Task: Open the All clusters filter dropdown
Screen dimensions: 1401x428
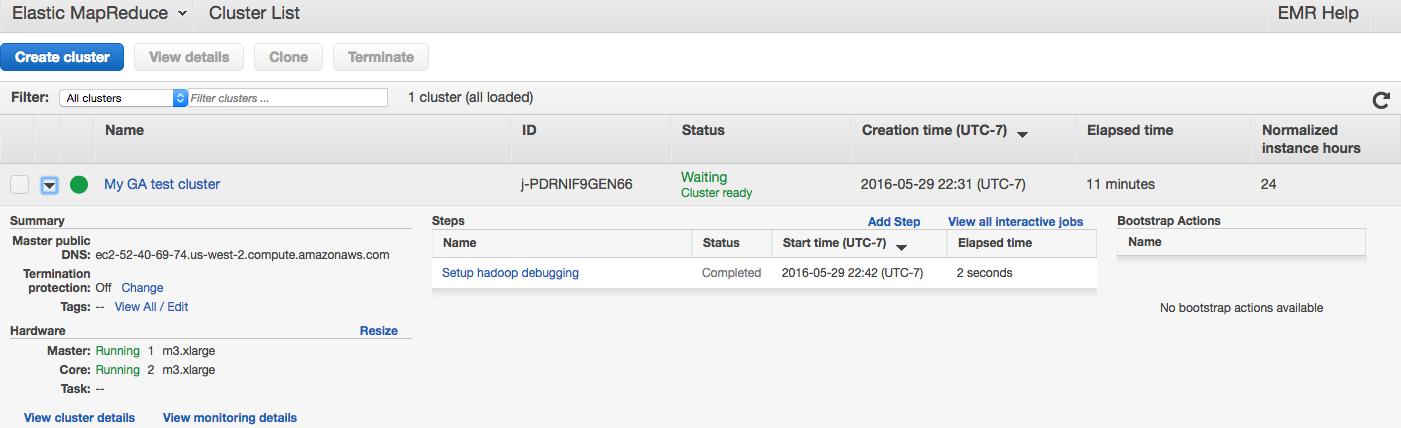Action: (124, 98)
